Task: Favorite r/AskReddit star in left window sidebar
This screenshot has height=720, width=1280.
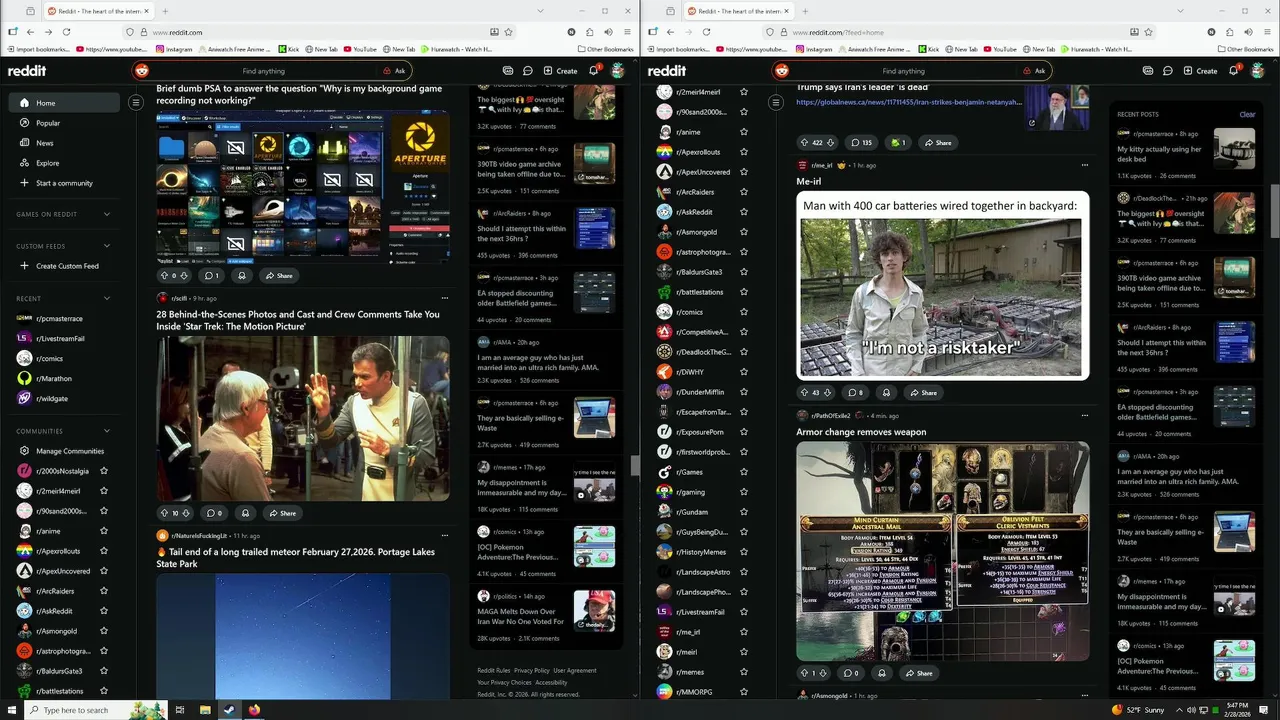Action: [104, 611]
